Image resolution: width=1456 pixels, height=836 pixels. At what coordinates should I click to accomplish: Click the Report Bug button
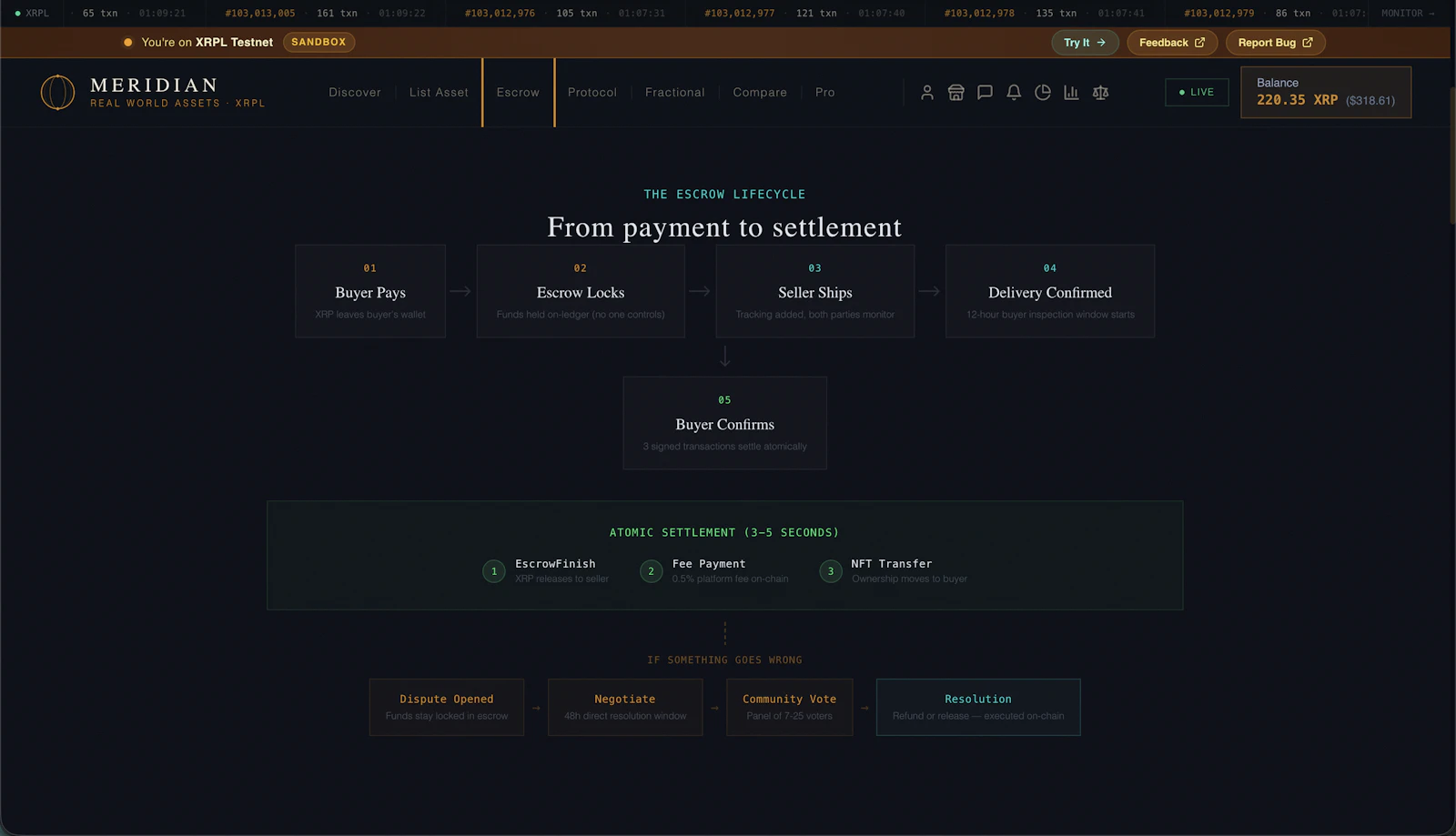click(1275, 43)
